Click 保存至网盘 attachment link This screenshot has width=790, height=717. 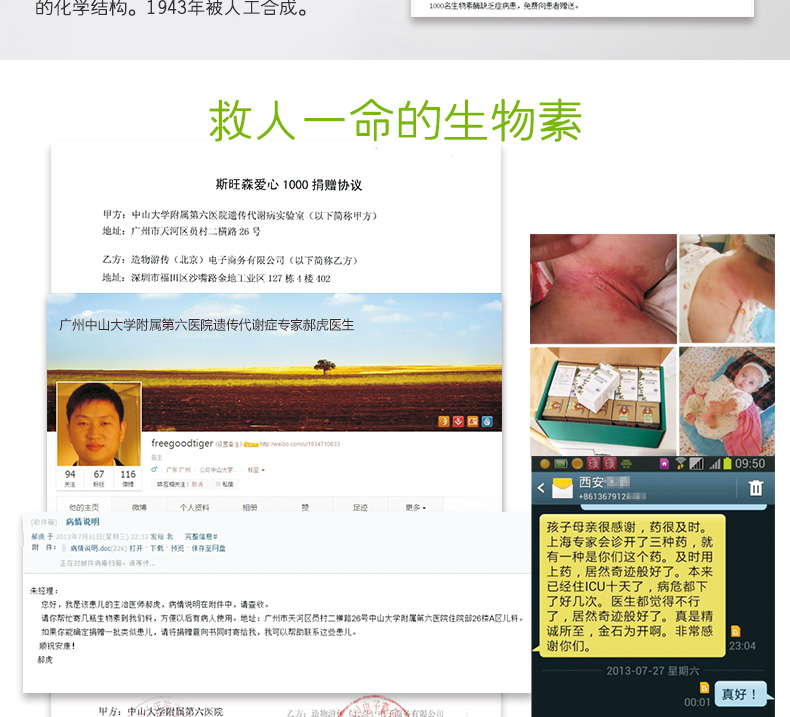[209, 548]
